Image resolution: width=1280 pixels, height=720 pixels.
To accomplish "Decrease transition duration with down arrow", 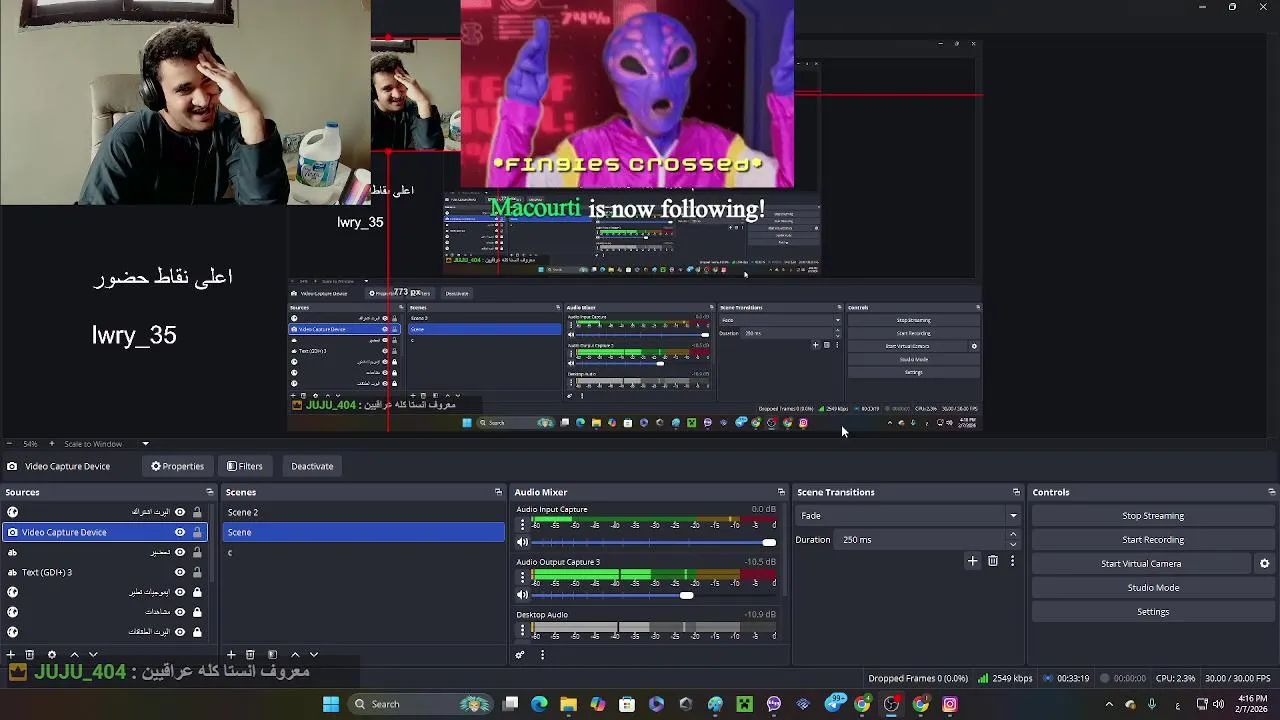I will [1013, 544].
